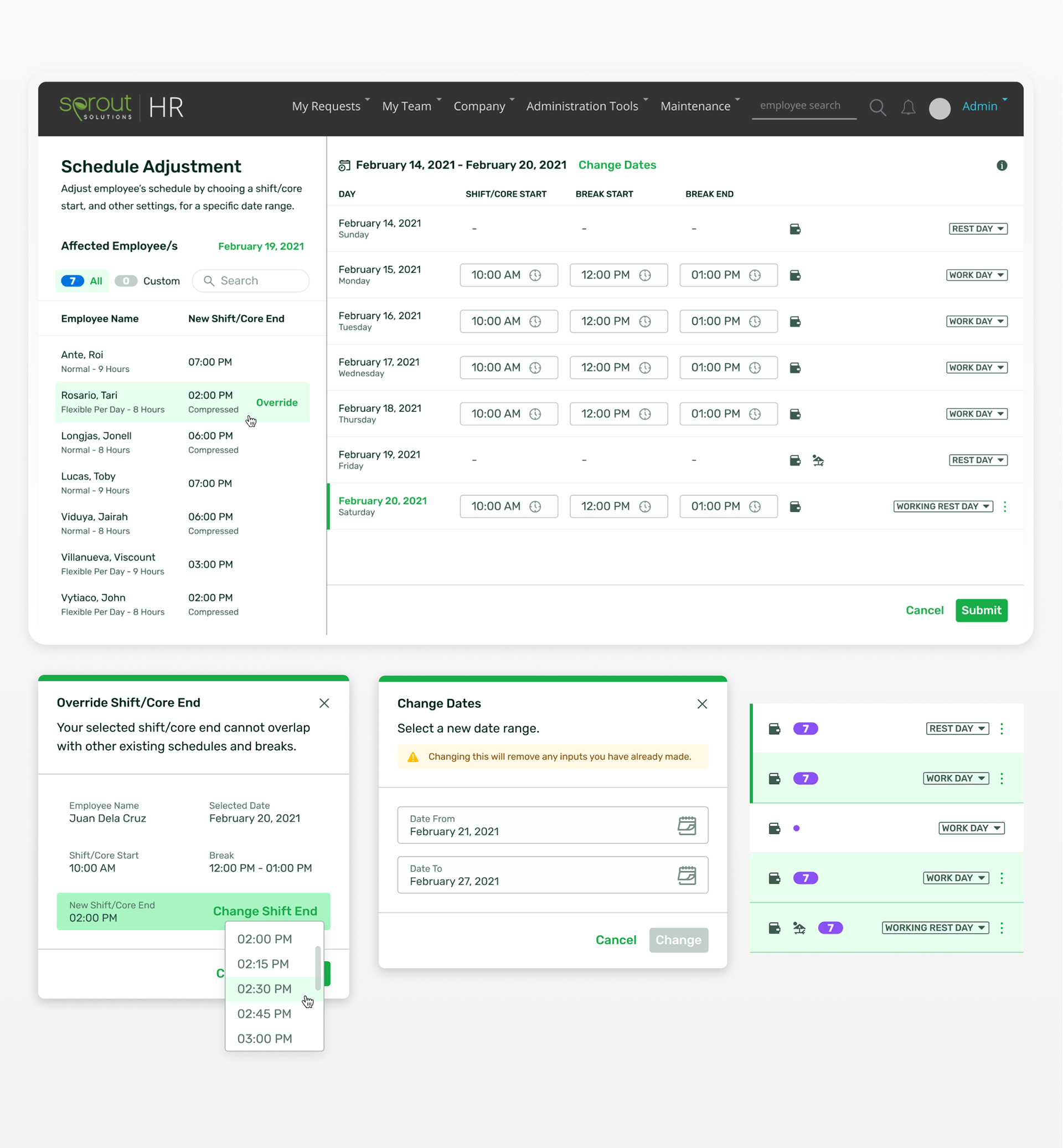This screenshot has width=1063, height=1148.
Task: Close the Override Shift/Core End dialog
Action: coord(324,703)
